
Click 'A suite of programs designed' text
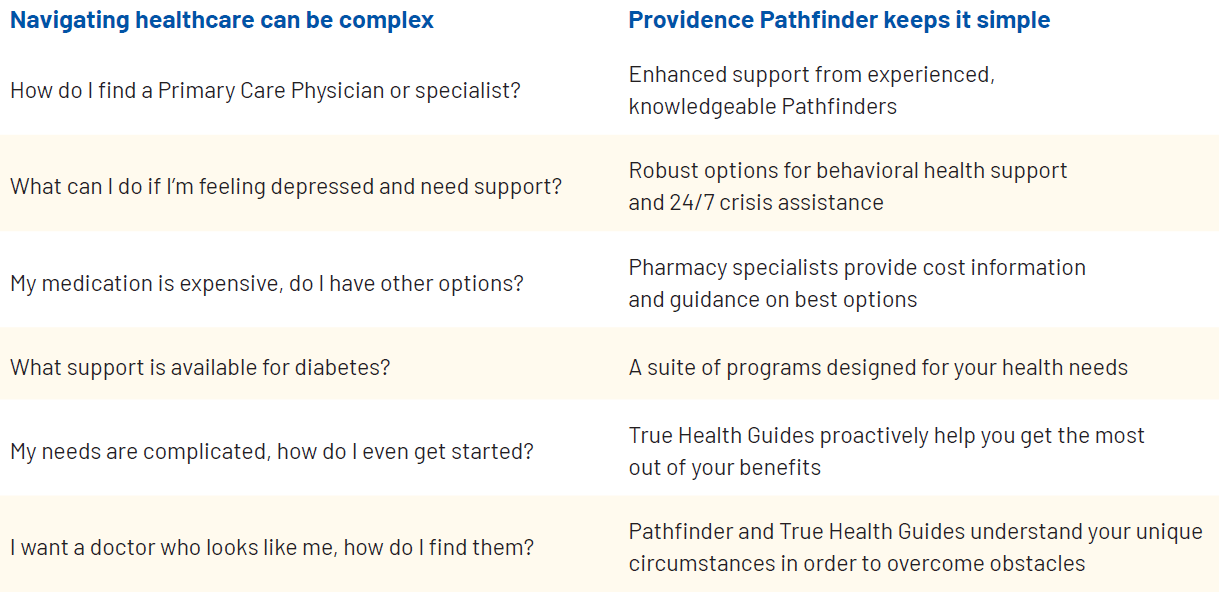tap(878, 367)
